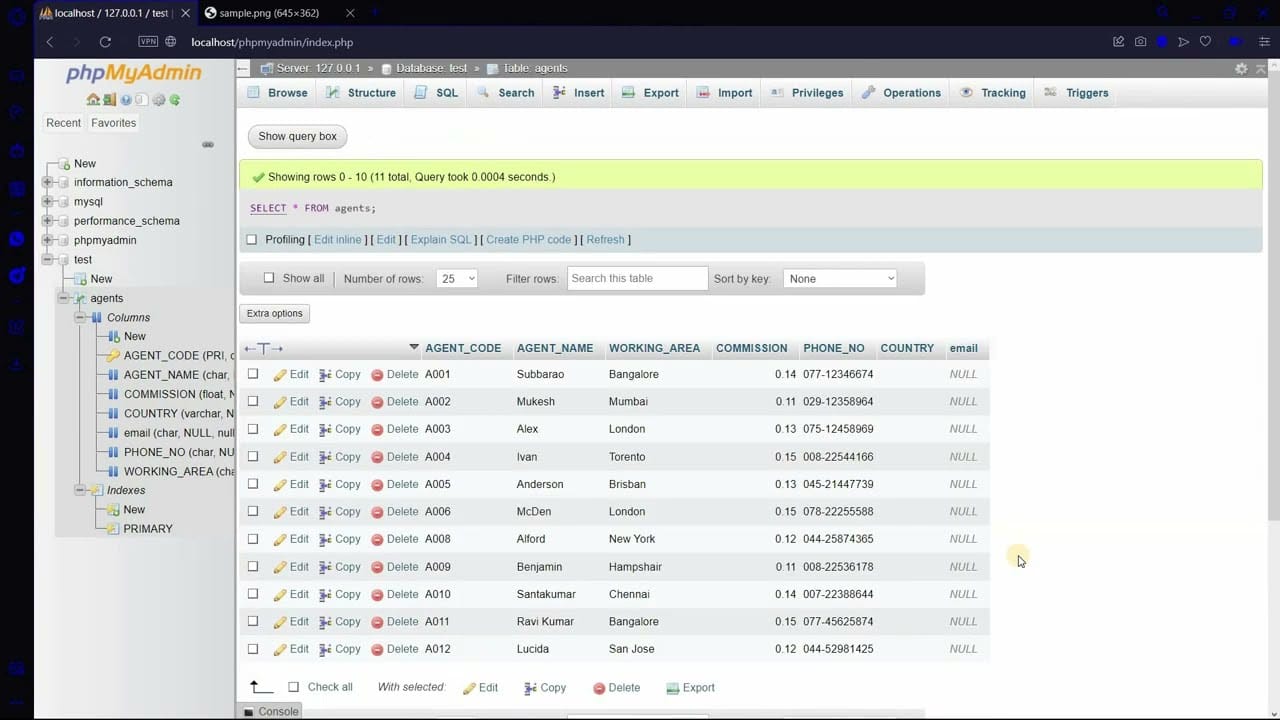
Task: Click the Show query box button
Action: 297,136
